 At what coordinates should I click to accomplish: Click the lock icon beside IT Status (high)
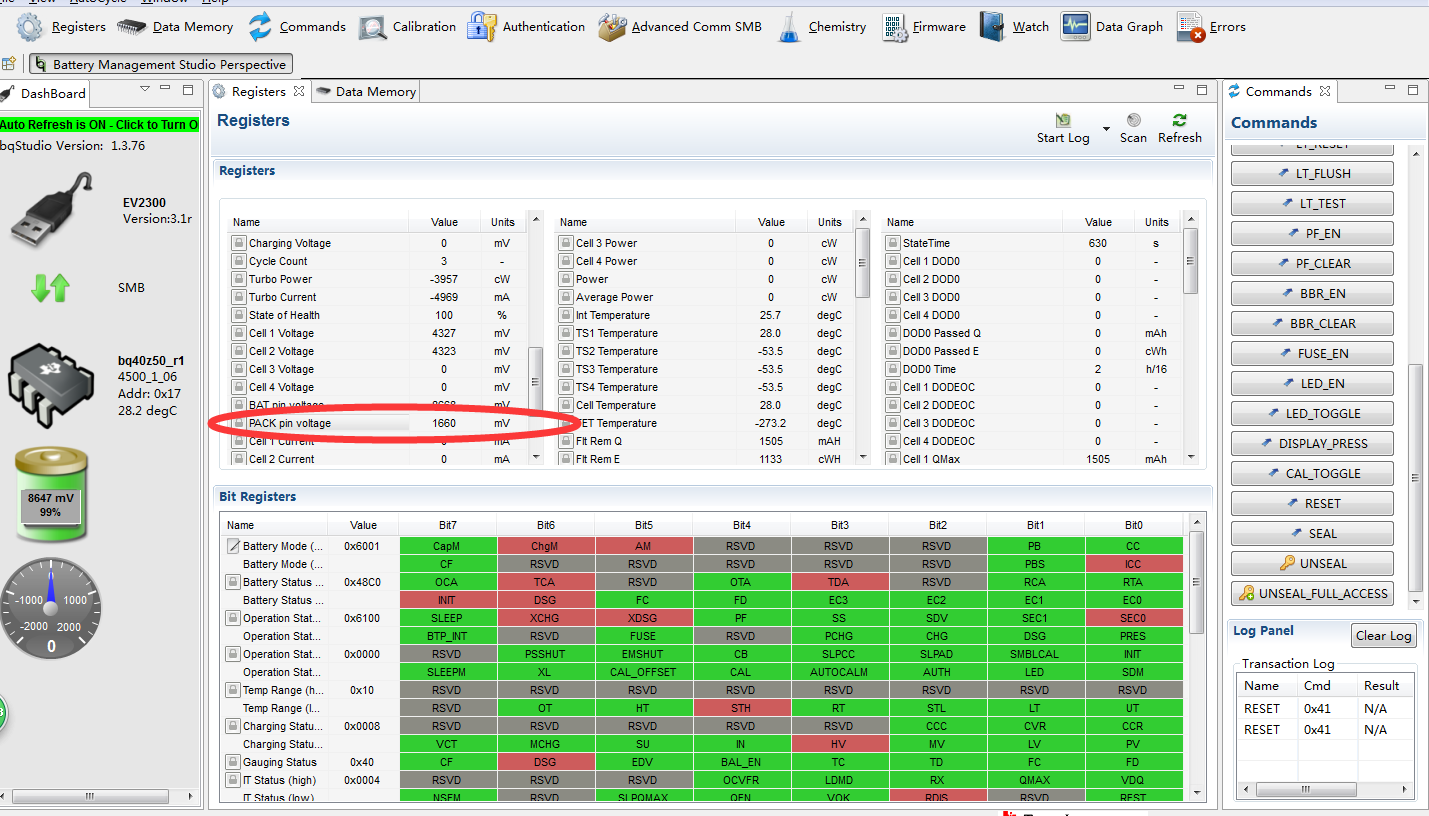click(233, 780)
